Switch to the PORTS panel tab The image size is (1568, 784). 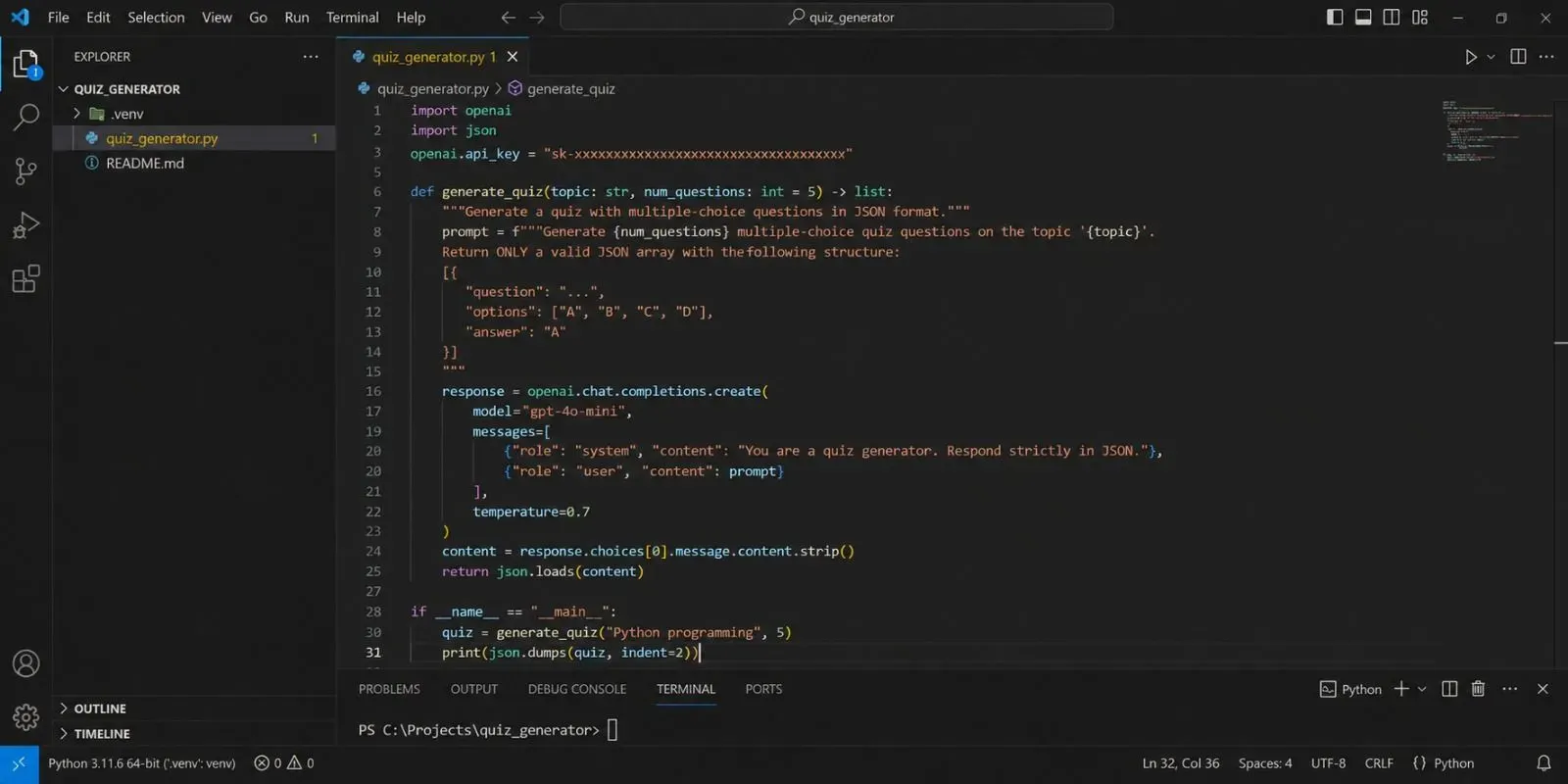tap(763, 689)
